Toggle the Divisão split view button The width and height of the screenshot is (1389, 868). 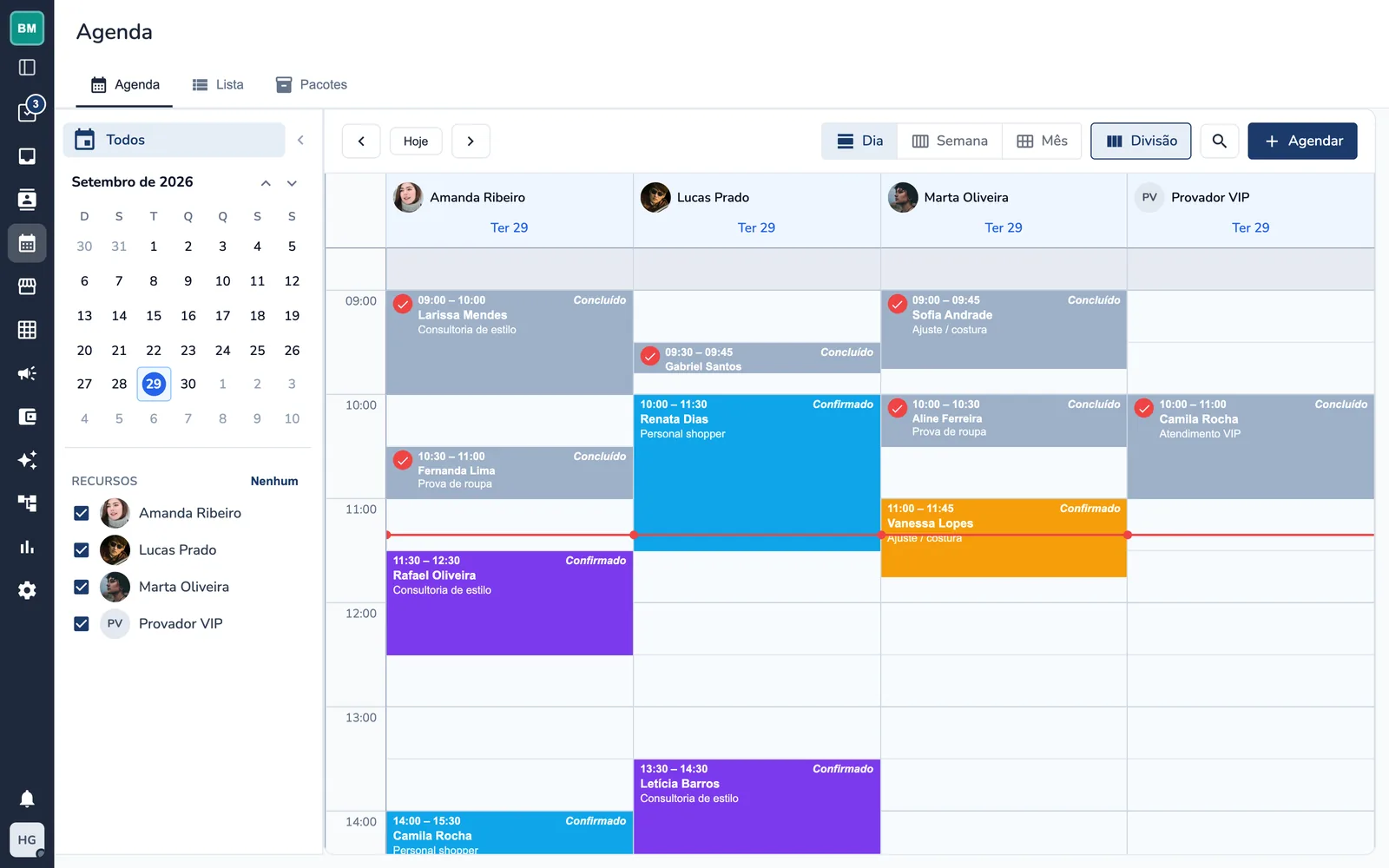click(x=1141, y=141)
